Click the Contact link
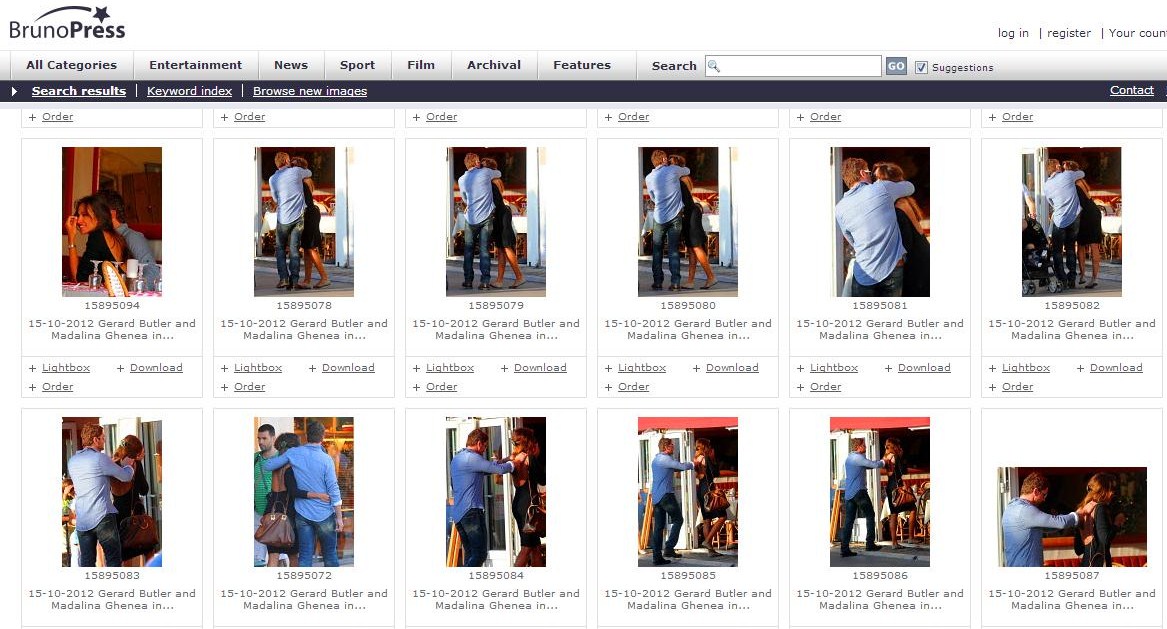The image size is (1167, 629). click(x=1131, y=90)
